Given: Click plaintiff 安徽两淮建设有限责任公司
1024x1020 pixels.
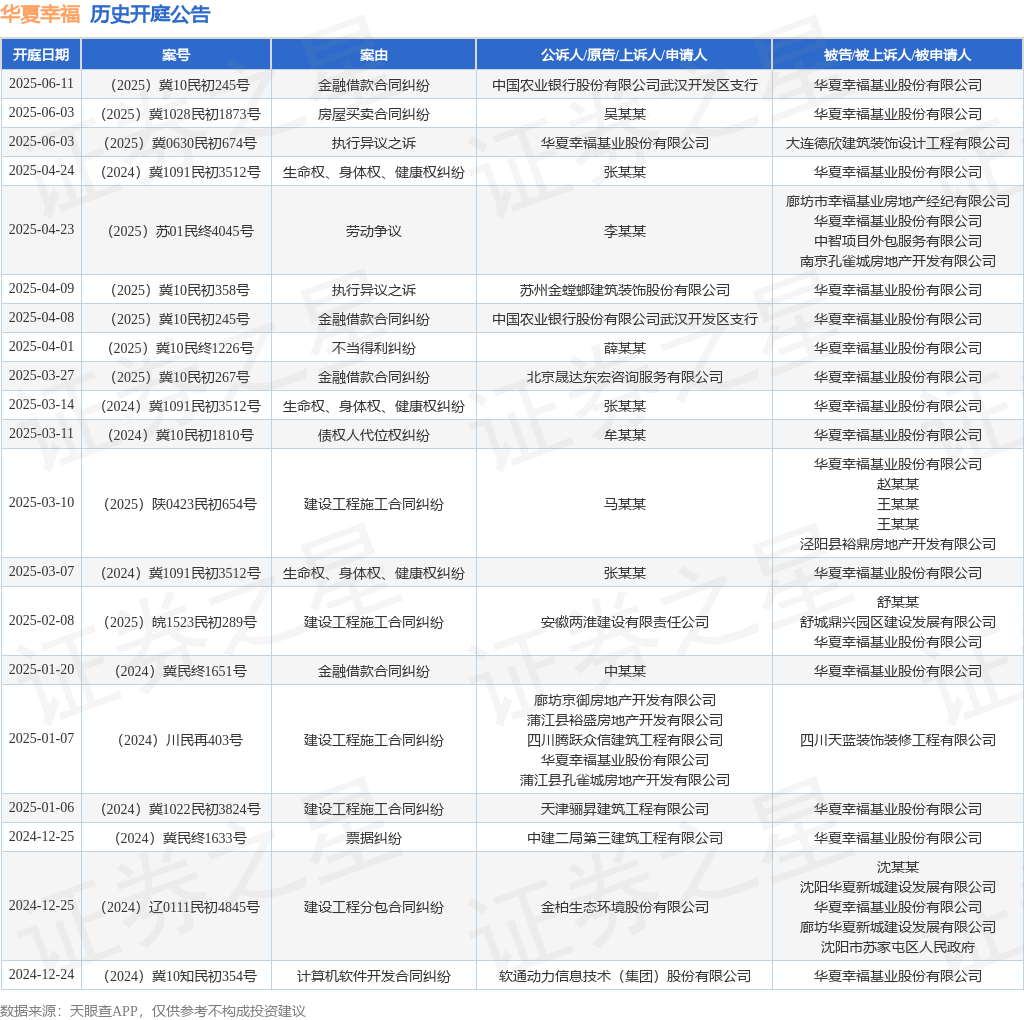Looking at the screenshot, I should (624, 622).
